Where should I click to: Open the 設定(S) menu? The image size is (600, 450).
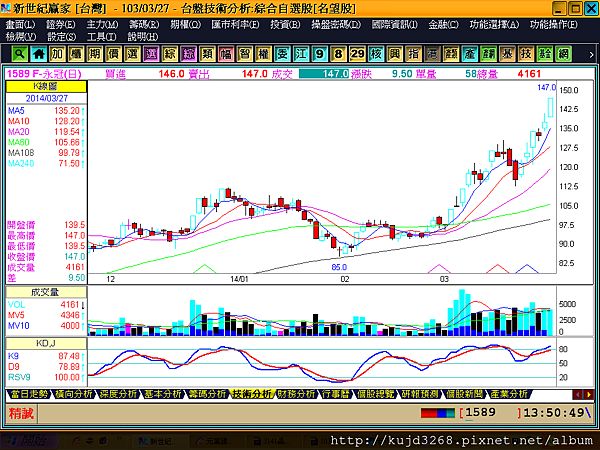click(62, 37)
